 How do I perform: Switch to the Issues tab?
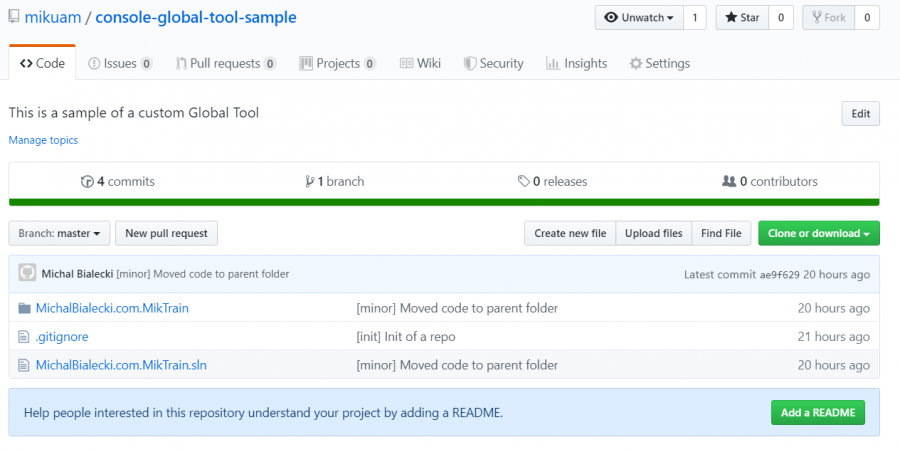[x=120, y=63]
